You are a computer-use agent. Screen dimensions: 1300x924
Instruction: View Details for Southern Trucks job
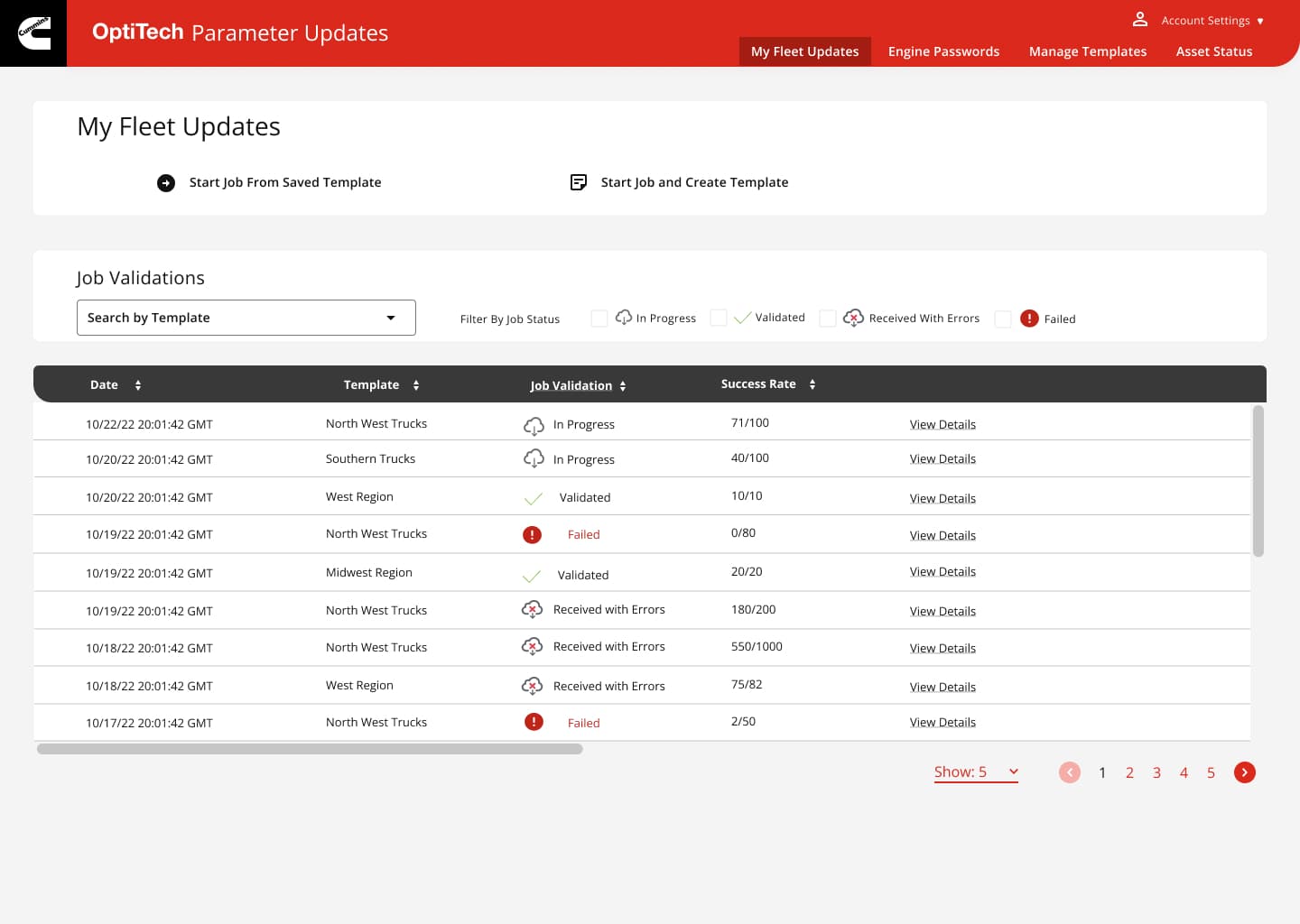pos(942,459)
